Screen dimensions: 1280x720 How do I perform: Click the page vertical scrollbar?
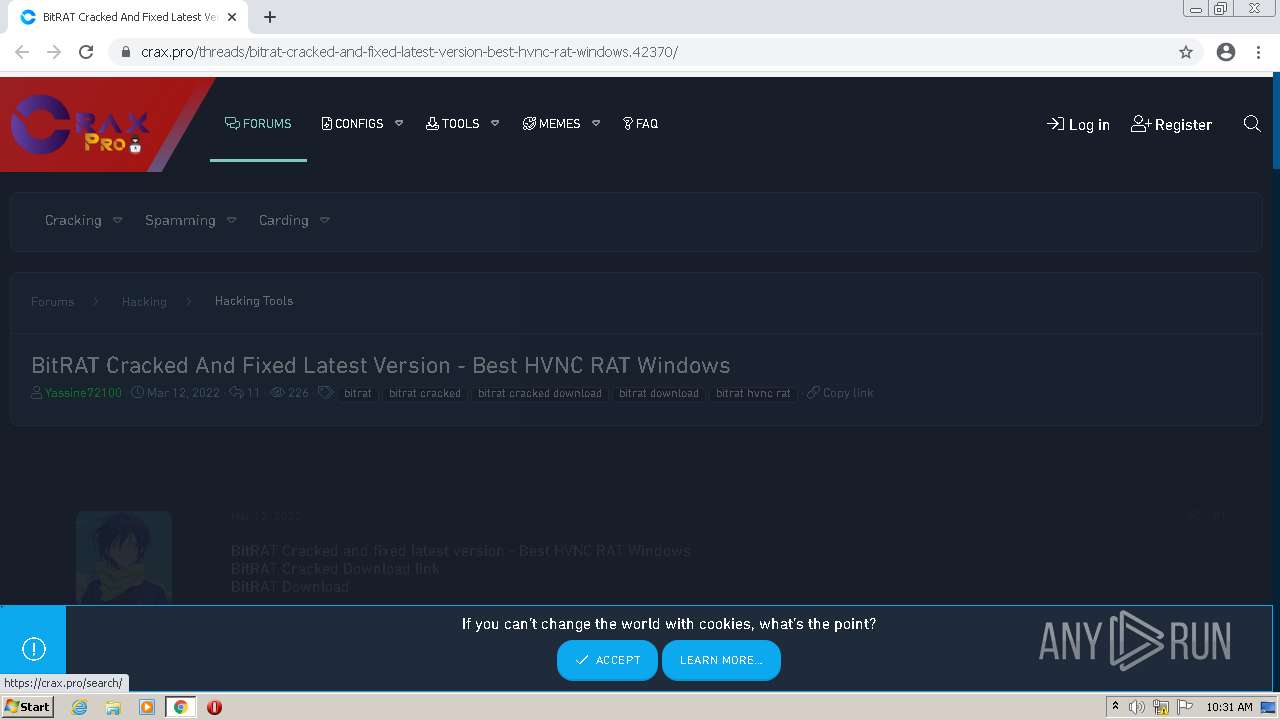[x=1275, y=122]
